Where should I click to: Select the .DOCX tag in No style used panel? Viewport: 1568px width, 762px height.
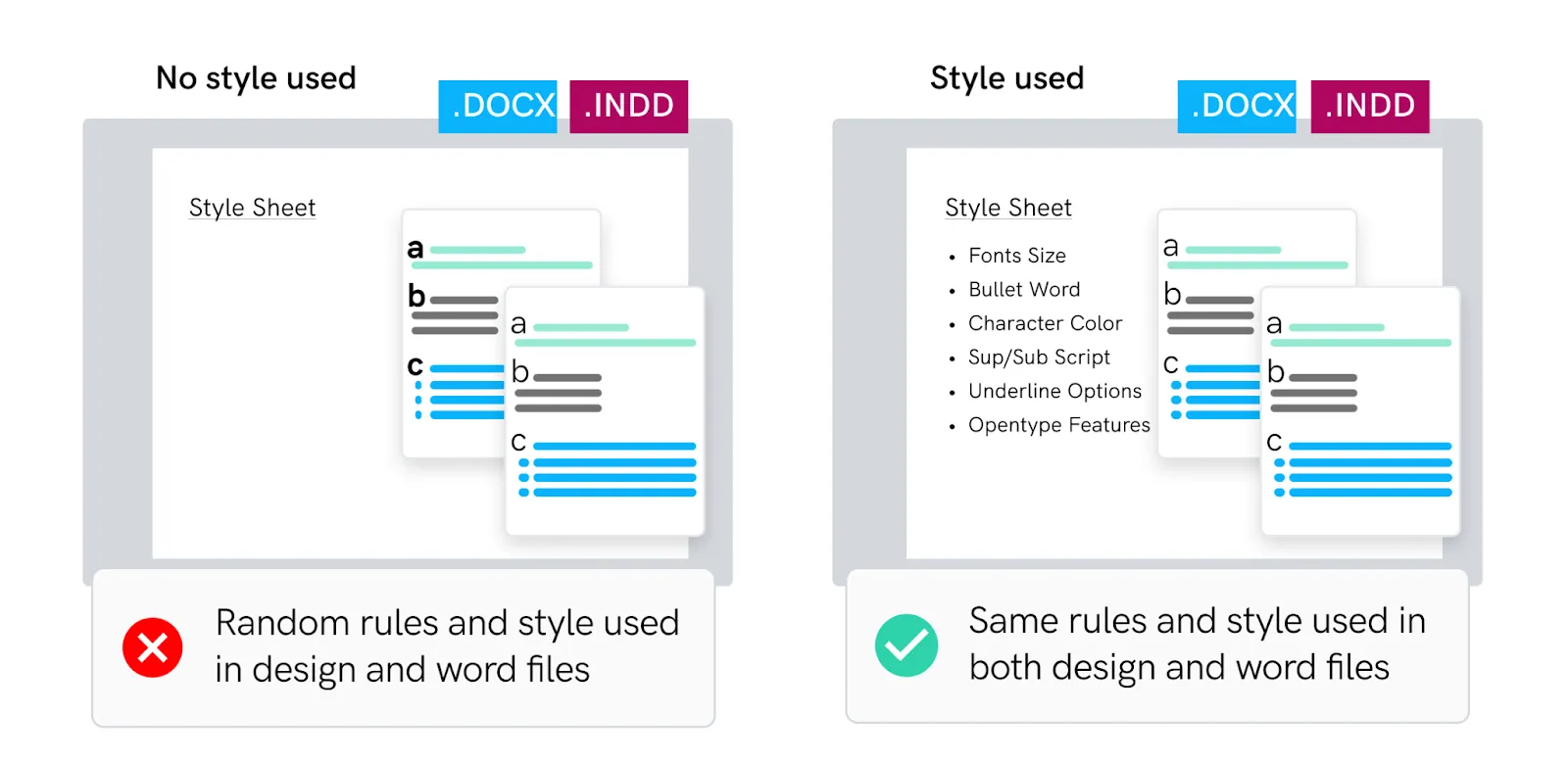tap(498, 106)
